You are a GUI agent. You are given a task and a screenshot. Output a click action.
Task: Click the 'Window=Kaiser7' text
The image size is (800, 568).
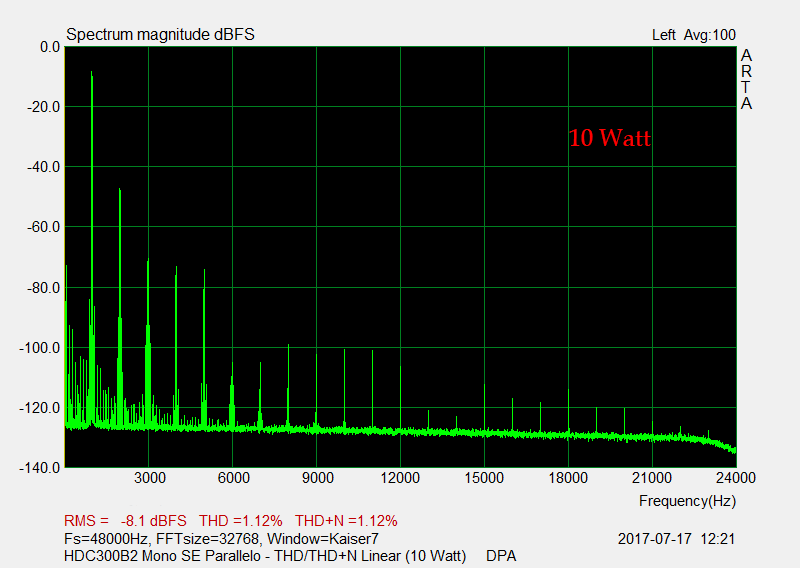point(323,539)
